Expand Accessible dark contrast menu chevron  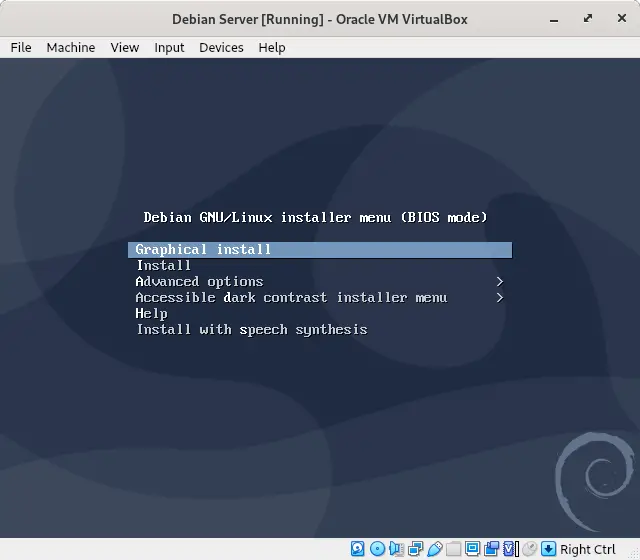[x=500, y=298]
